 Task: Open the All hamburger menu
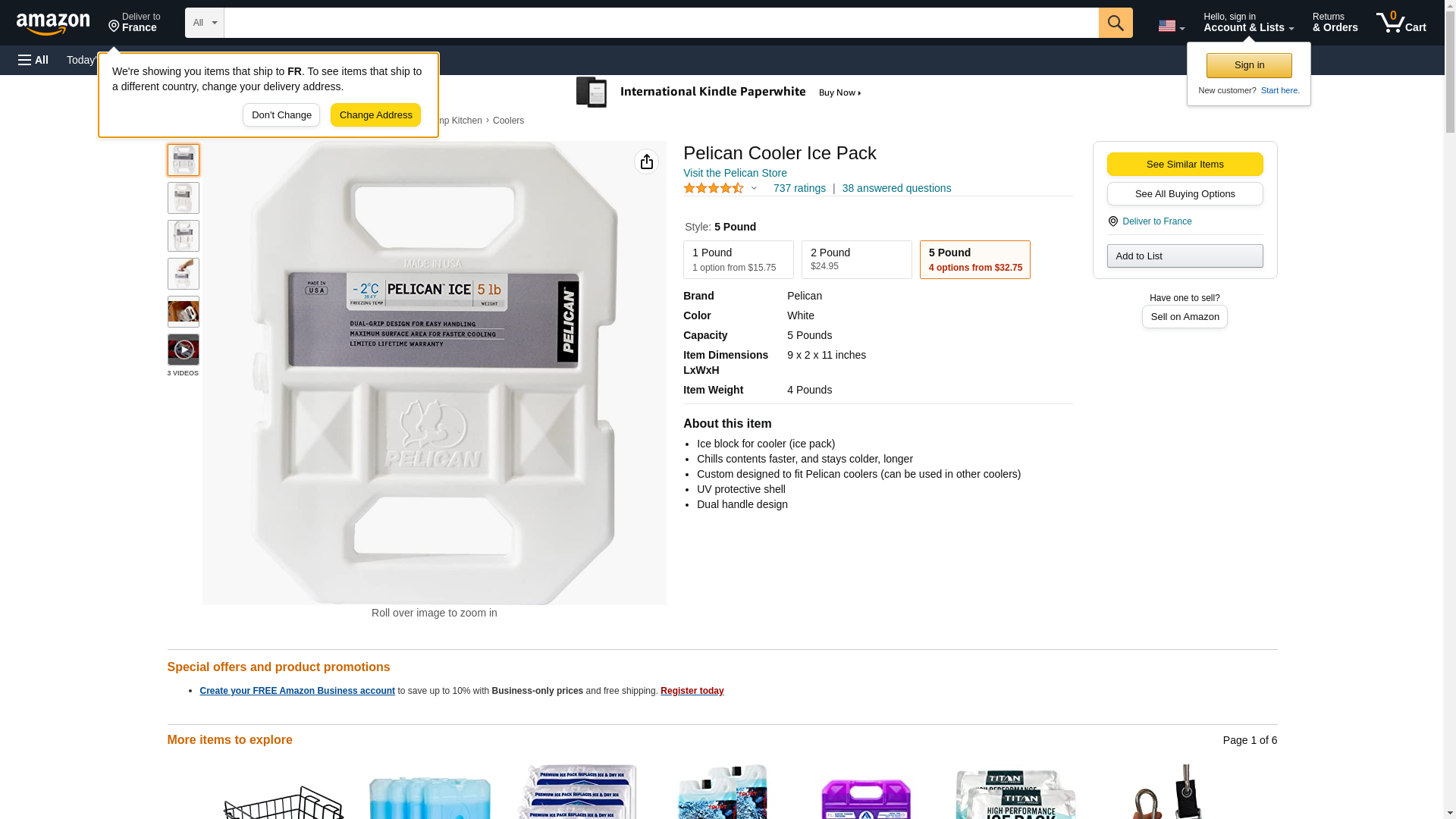click(33, 60)
